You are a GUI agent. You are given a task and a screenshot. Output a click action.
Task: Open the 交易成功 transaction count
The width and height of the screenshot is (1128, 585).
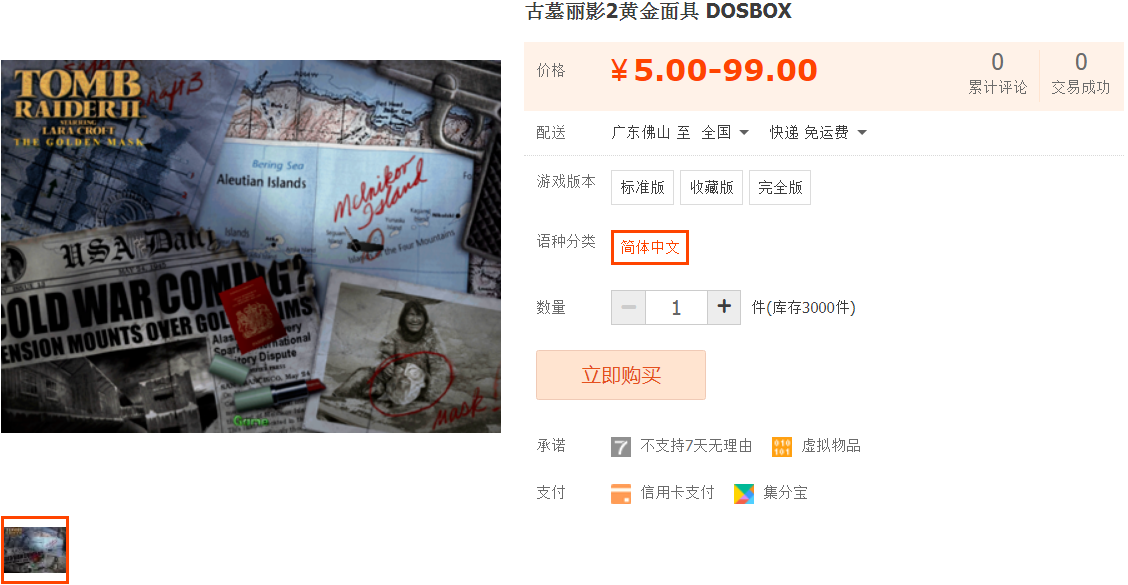[x=1081, y=73]
